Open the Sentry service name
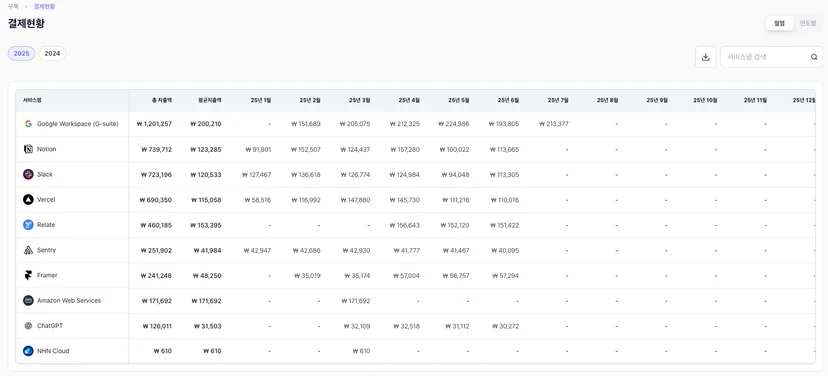This screenshot has width=828, height=376. point(46,250)
